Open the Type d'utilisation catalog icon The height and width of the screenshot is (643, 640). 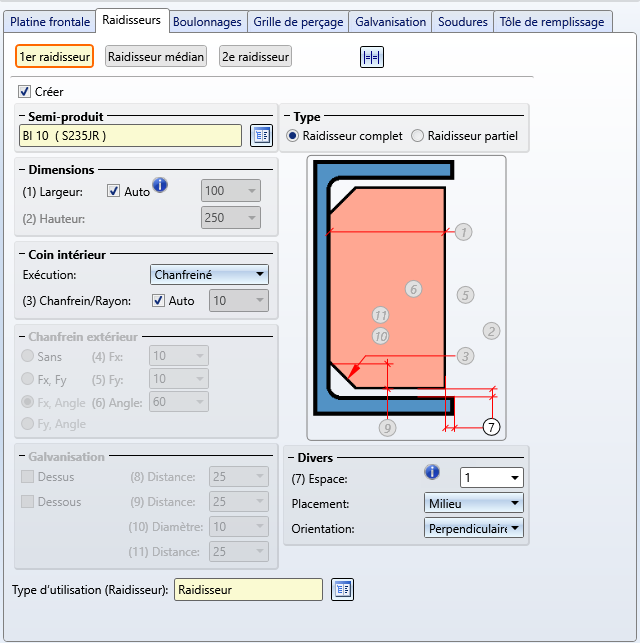pos(342,590)
